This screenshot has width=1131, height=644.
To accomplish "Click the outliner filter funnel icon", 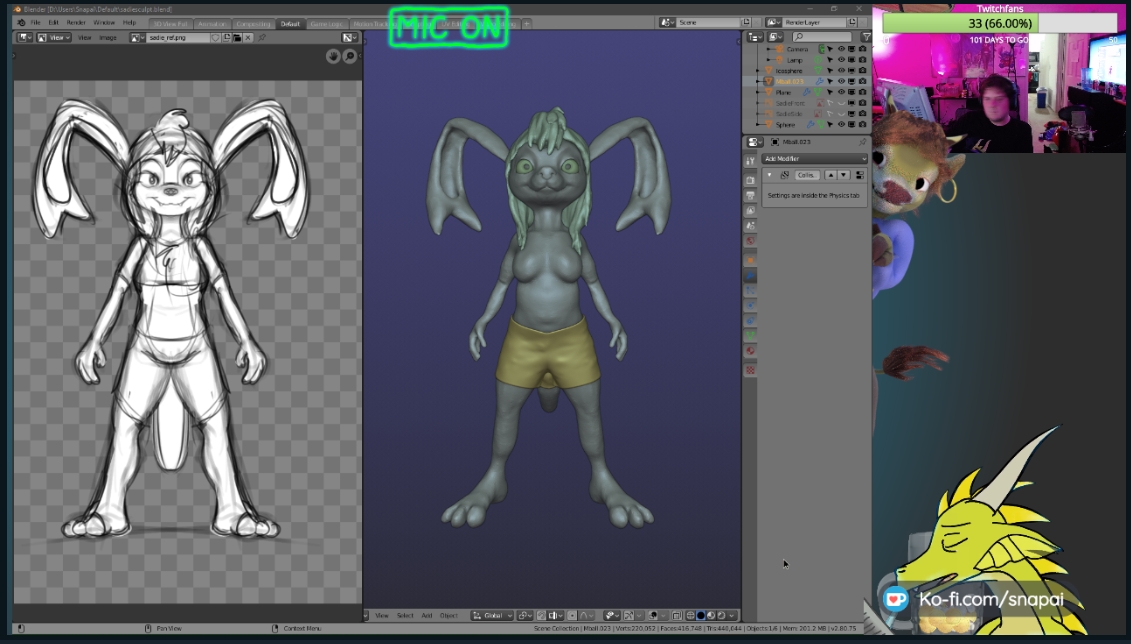I will point(865,37).
